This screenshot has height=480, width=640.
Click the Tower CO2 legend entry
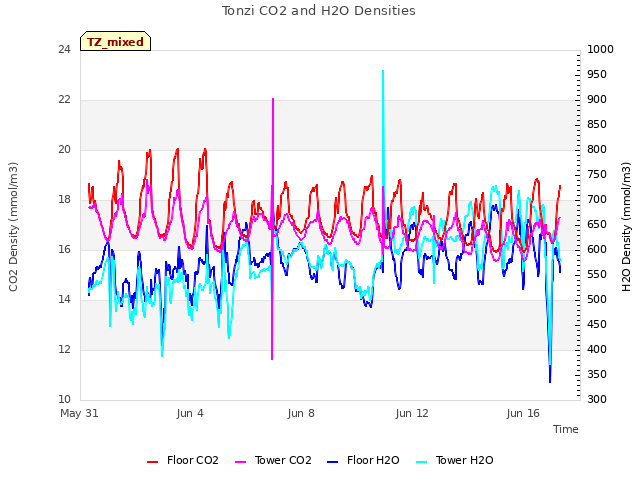coord(273,461)
